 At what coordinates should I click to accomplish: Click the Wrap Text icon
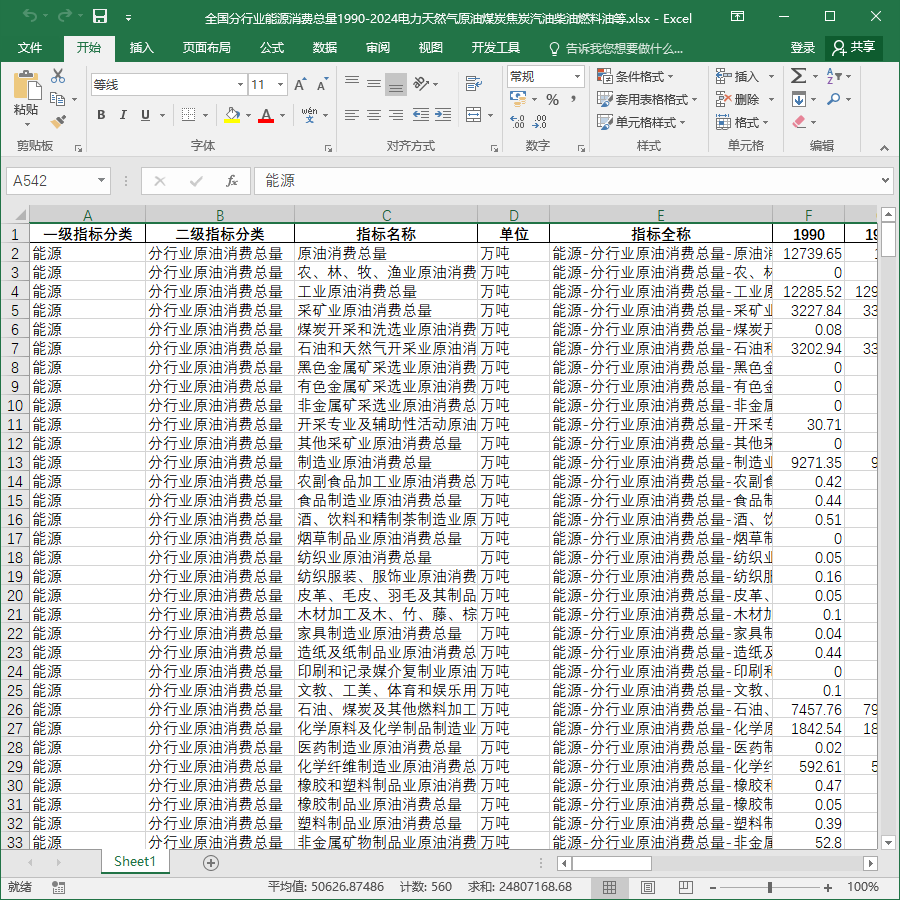click(x=474, y=84)
